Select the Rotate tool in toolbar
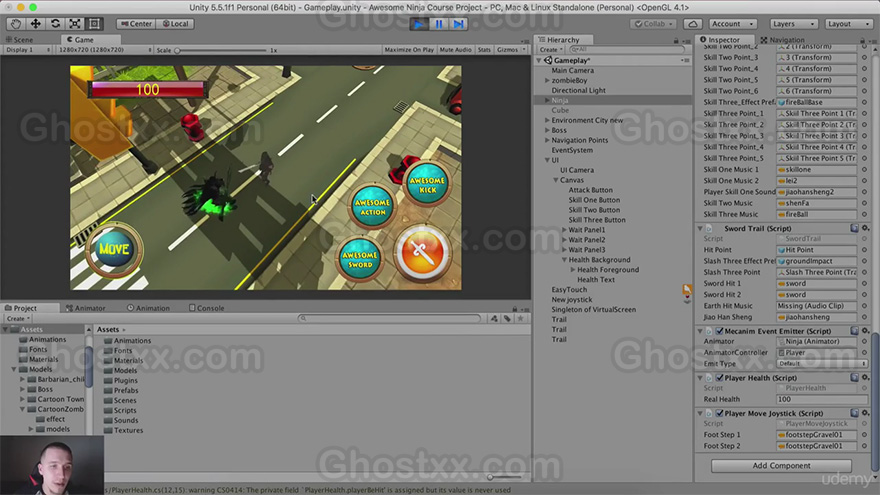 pos(55,24)
